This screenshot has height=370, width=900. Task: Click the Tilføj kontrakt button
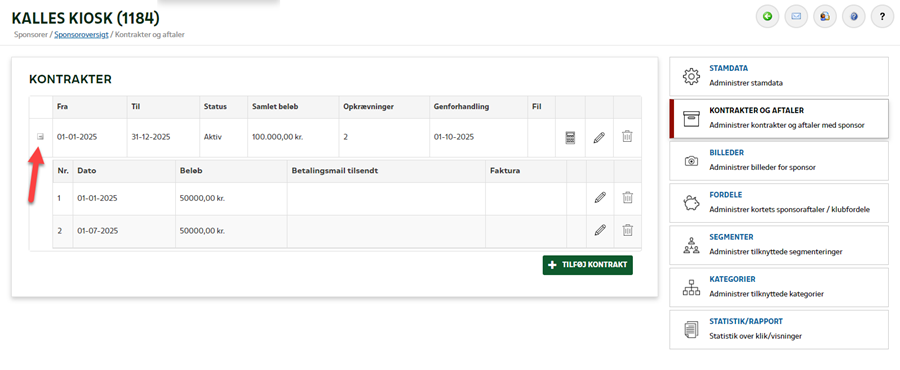[x=588, y=265]
